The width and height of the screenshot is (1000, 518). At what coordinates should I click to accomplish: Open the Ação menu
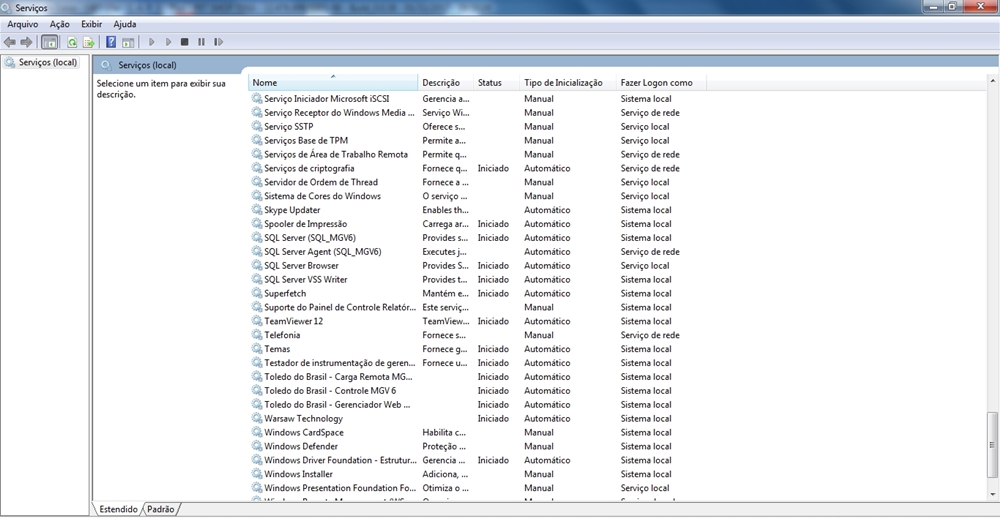[60, 23]
